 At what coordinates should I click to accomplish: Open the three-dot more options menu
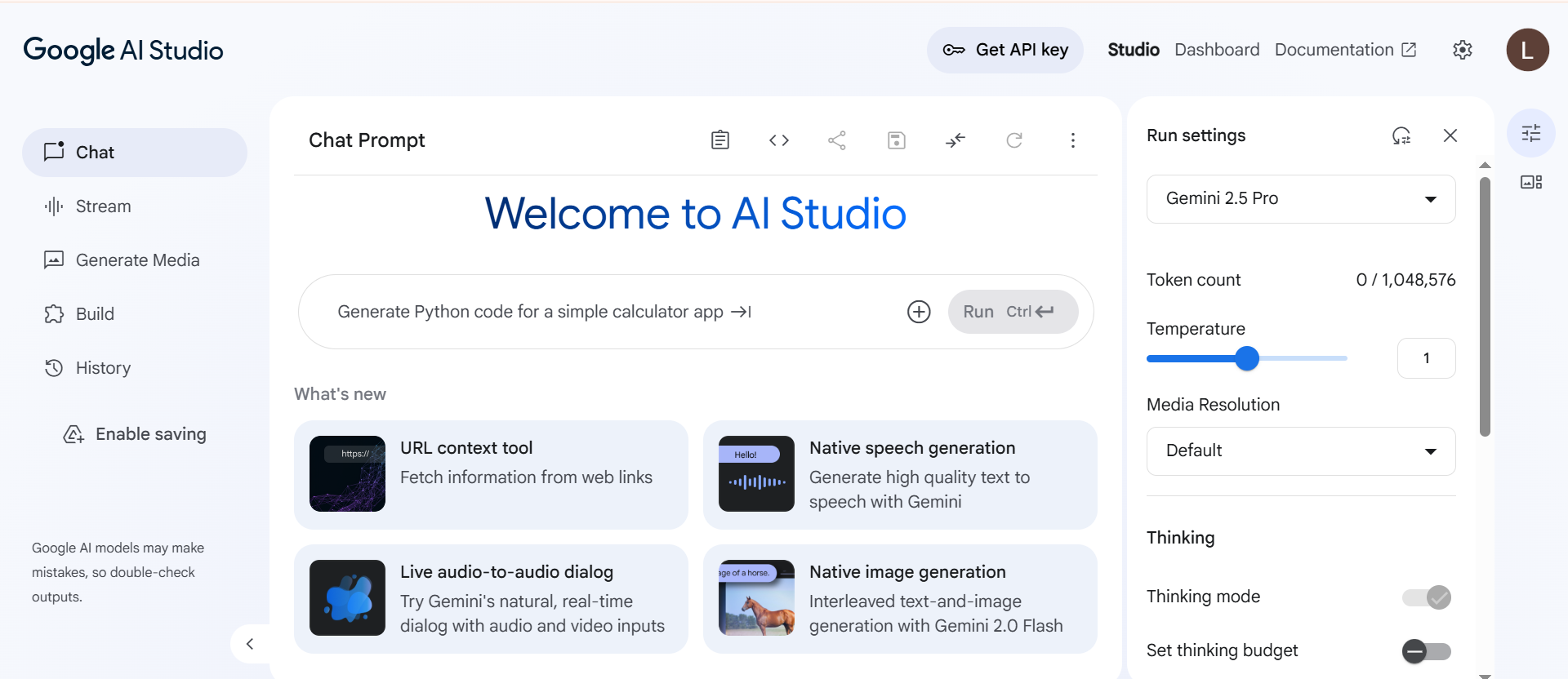point(1073,140)
